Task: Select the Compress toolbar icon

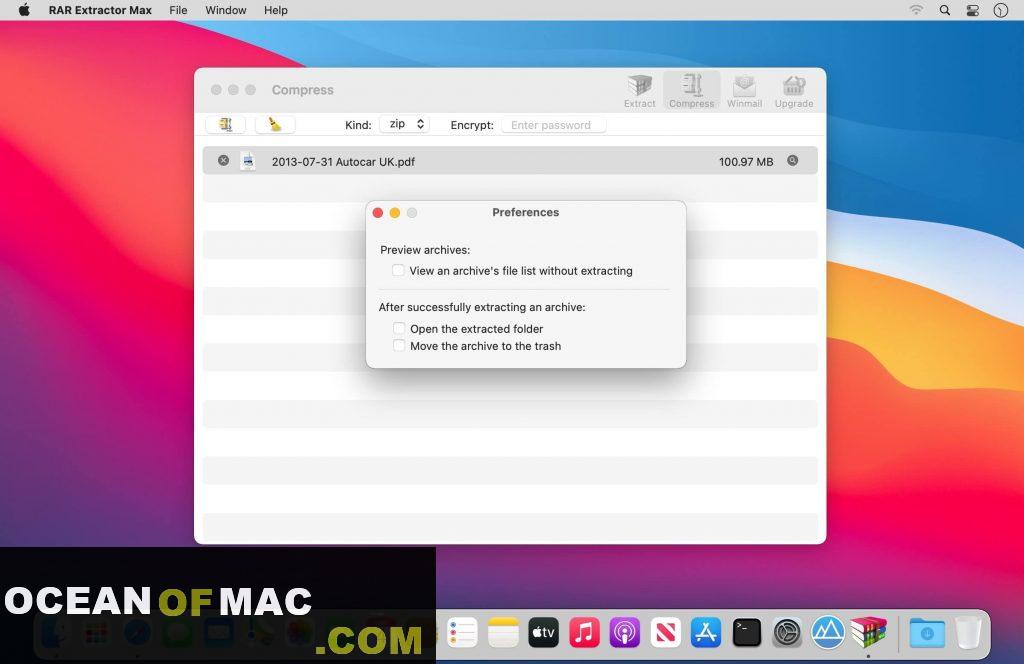Action: [x=692, y=91]
